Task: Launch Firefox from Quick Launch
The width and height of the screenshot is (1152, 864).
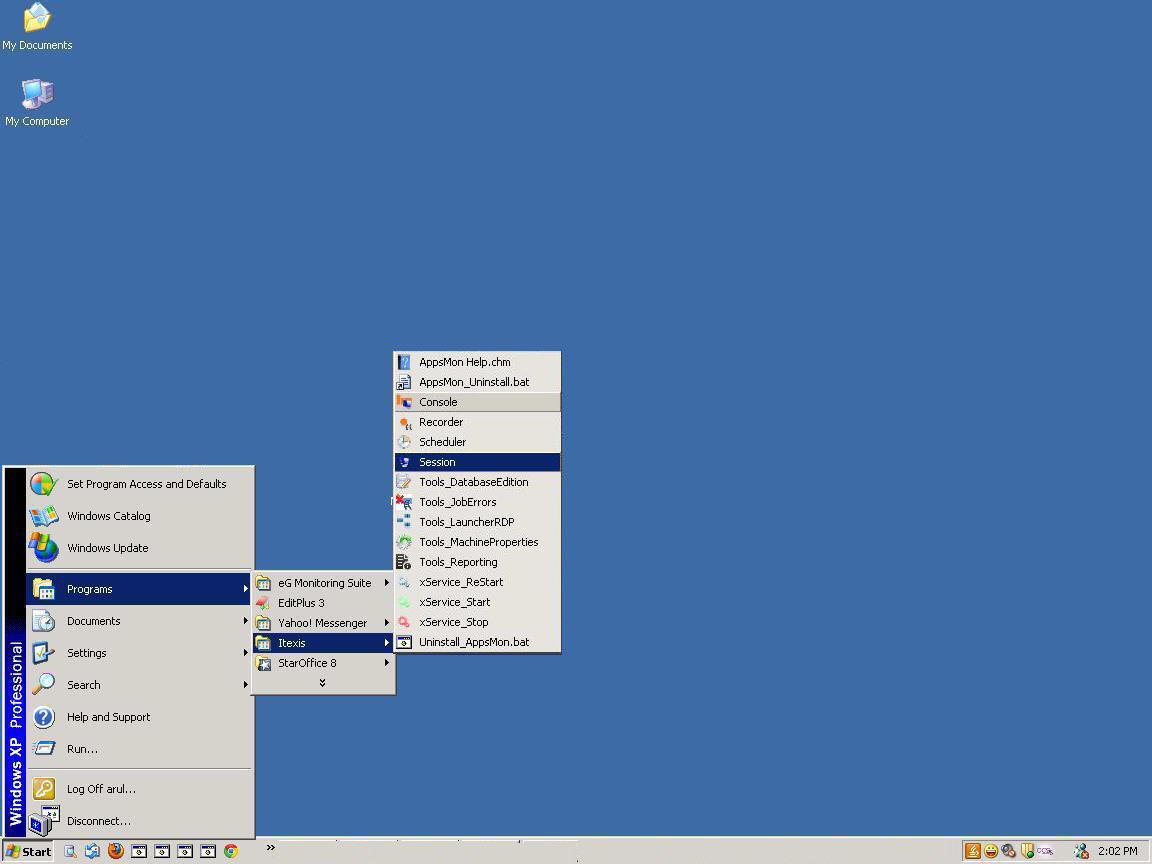Action: [115, 852]
